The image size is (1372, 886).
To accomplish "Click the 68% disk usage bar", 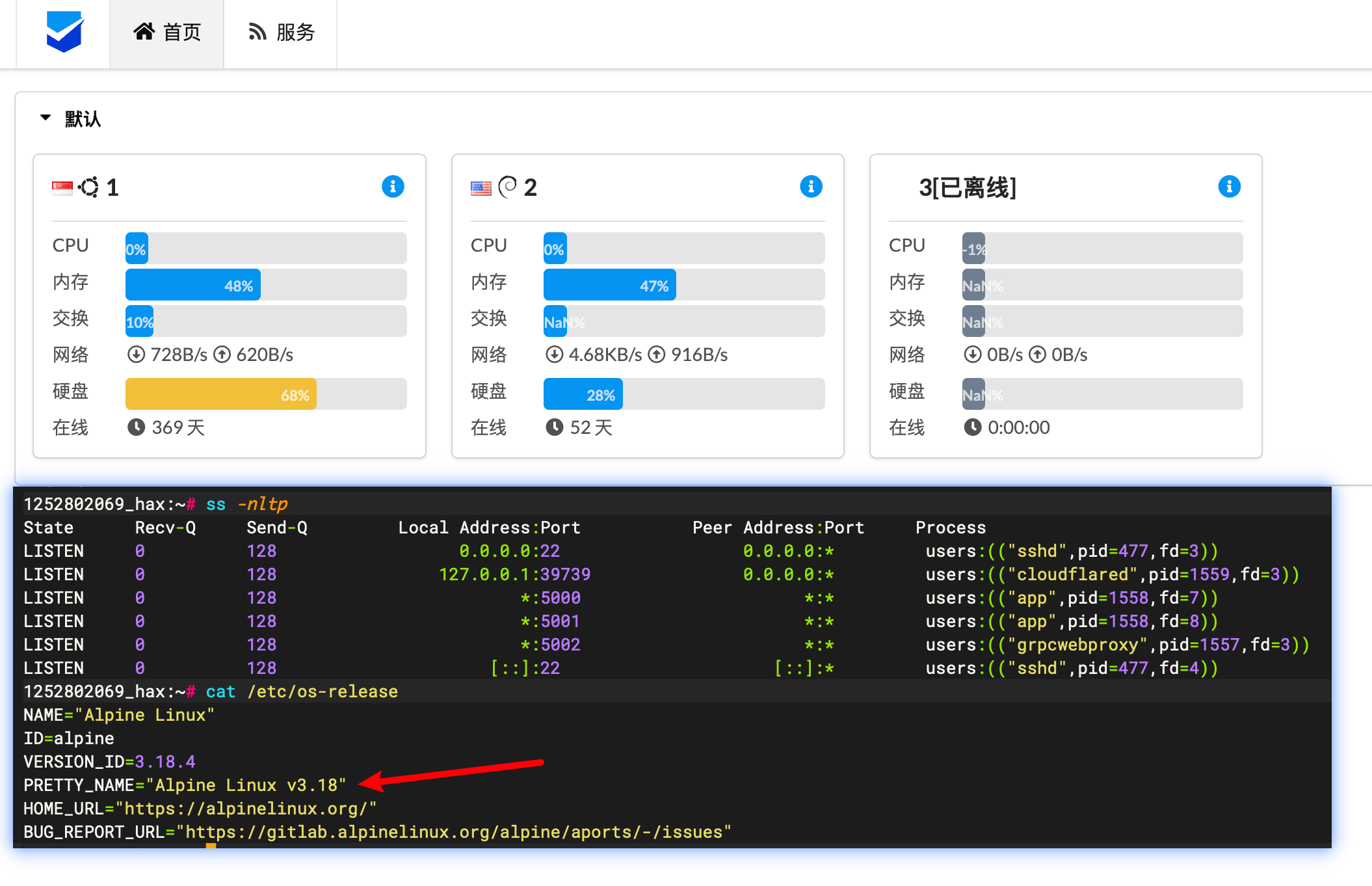I will tap(221, 394).
